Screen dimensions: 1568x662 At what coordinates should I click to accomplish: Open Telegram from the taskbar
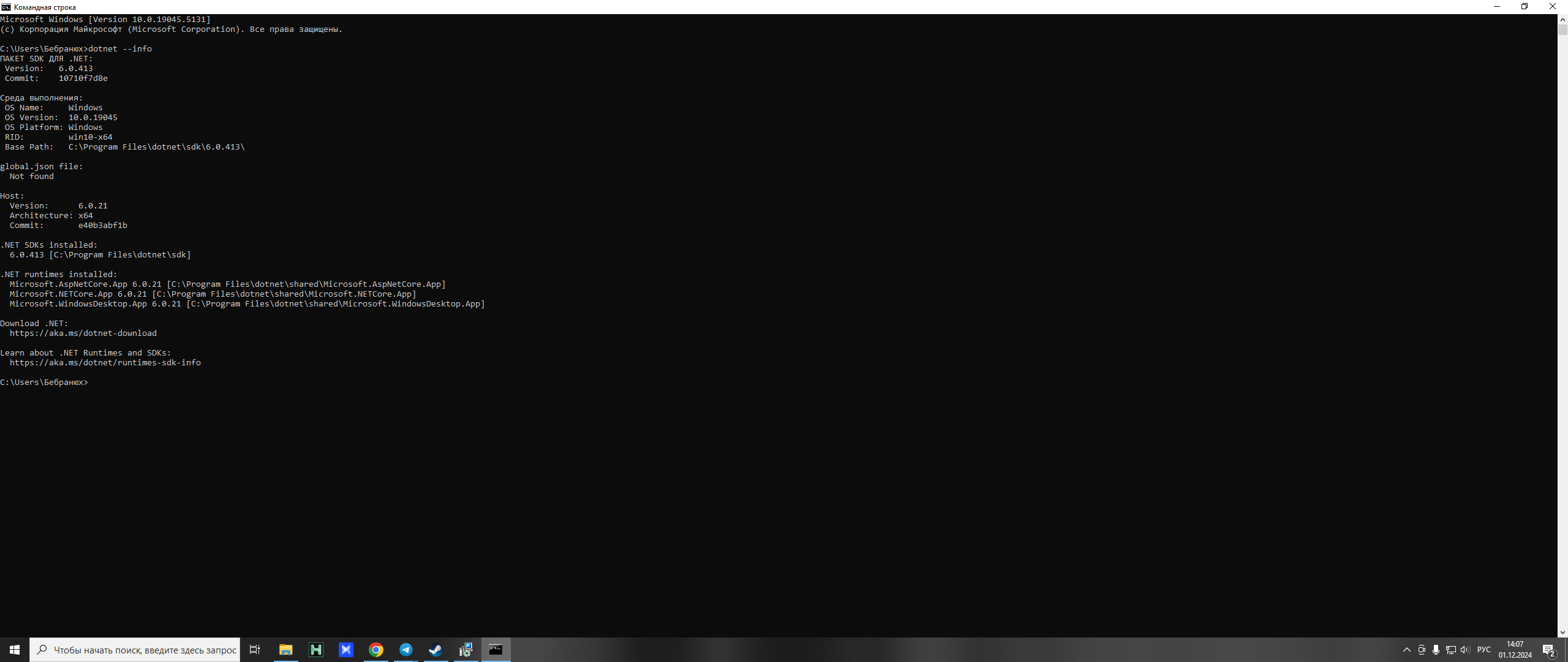406,650
